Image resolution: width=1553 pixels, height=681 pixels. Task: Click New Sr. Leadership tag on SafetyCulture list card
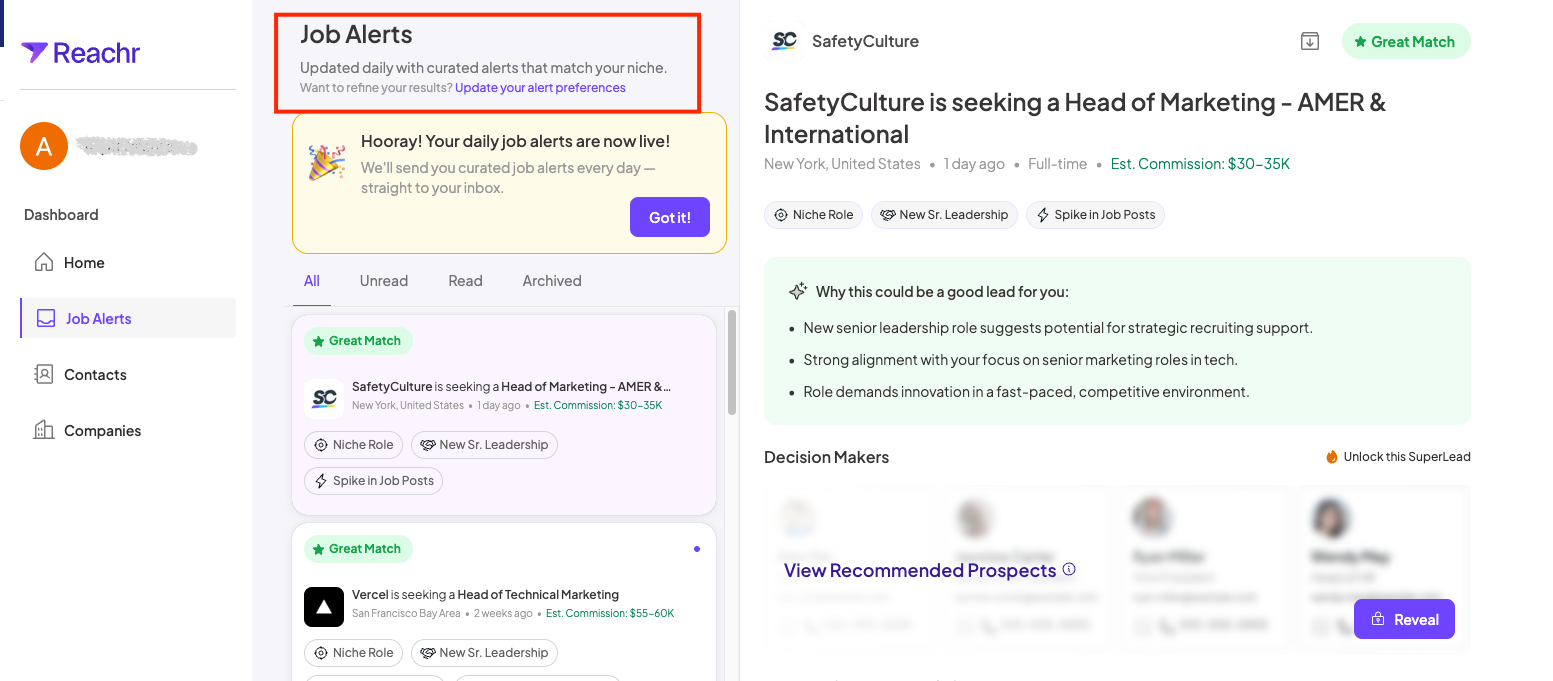point(484,445)
